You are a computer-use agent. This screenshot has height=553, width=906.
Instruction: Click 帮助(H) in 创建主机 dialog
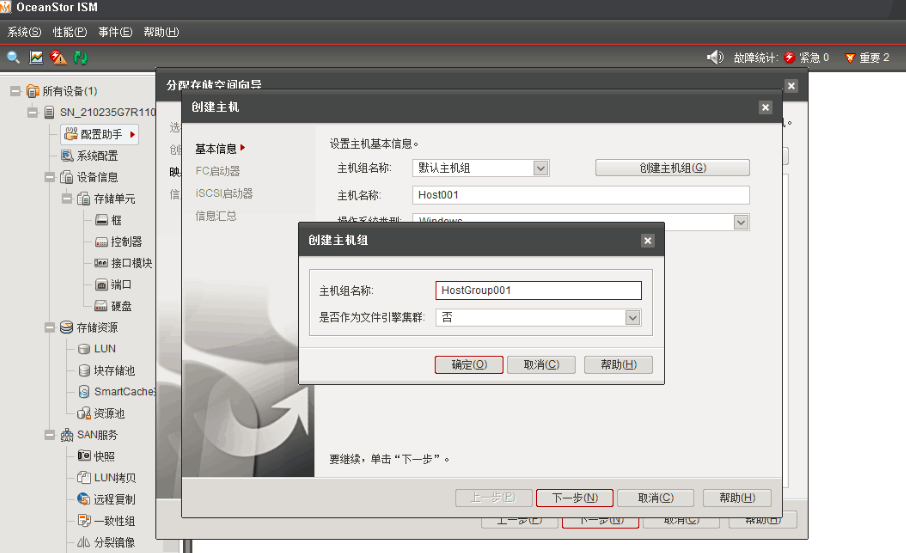[737, 498]
